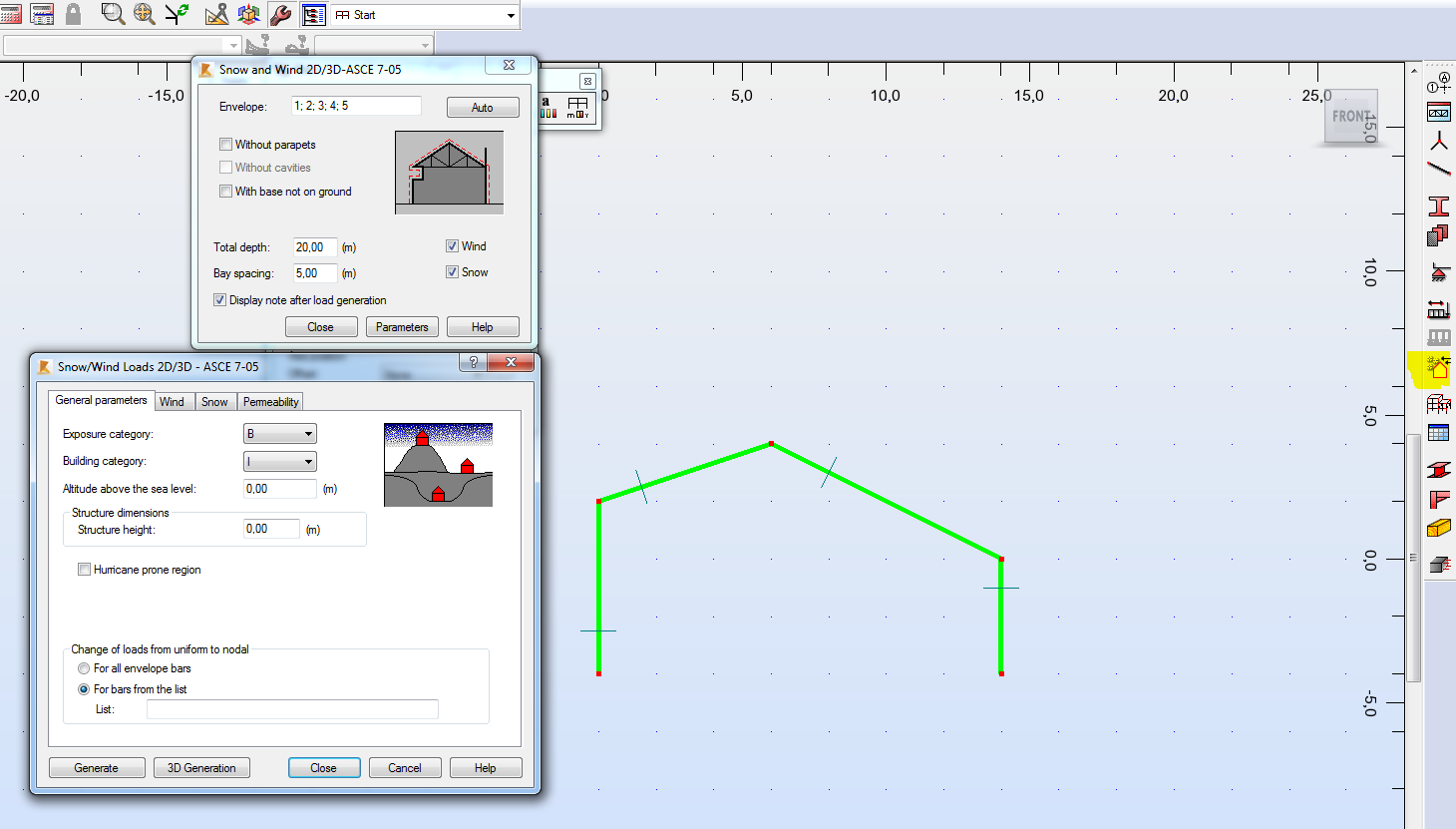
Task: Click Close in Snow/Wind Loads dialog
Action: pos(324,768)
